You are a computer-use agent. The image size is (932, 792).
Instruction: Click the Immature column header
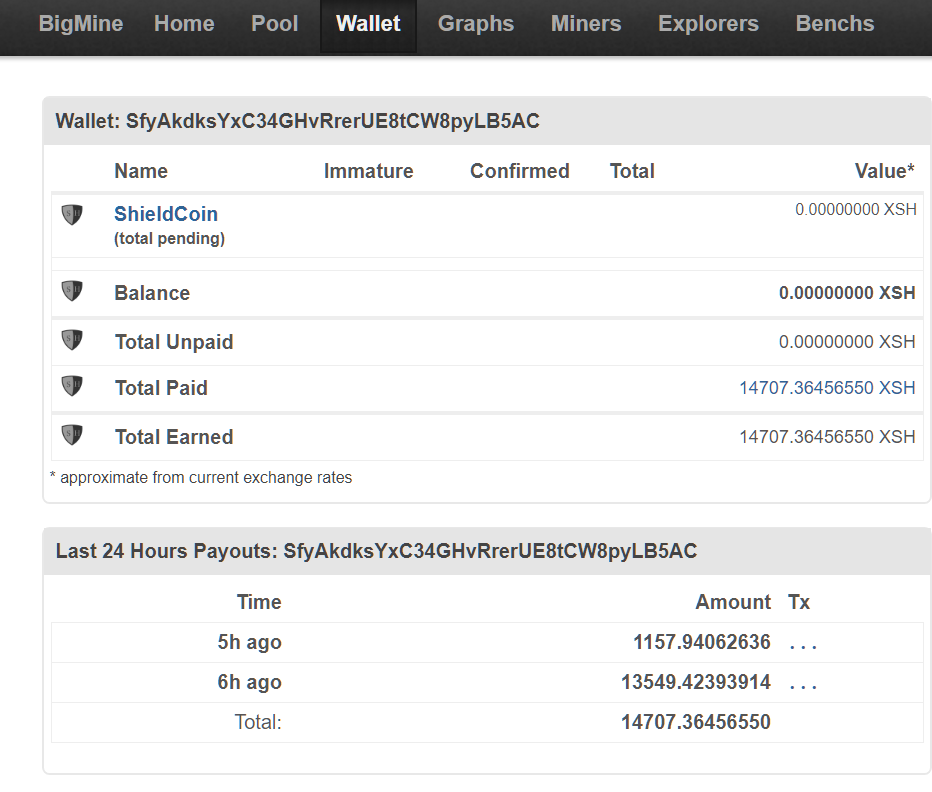[369, 171]
